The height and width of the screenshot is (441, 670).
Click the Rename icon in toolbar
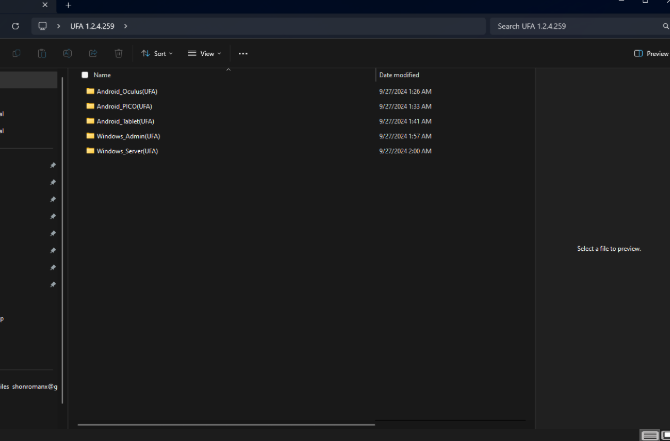pos(67,54)
